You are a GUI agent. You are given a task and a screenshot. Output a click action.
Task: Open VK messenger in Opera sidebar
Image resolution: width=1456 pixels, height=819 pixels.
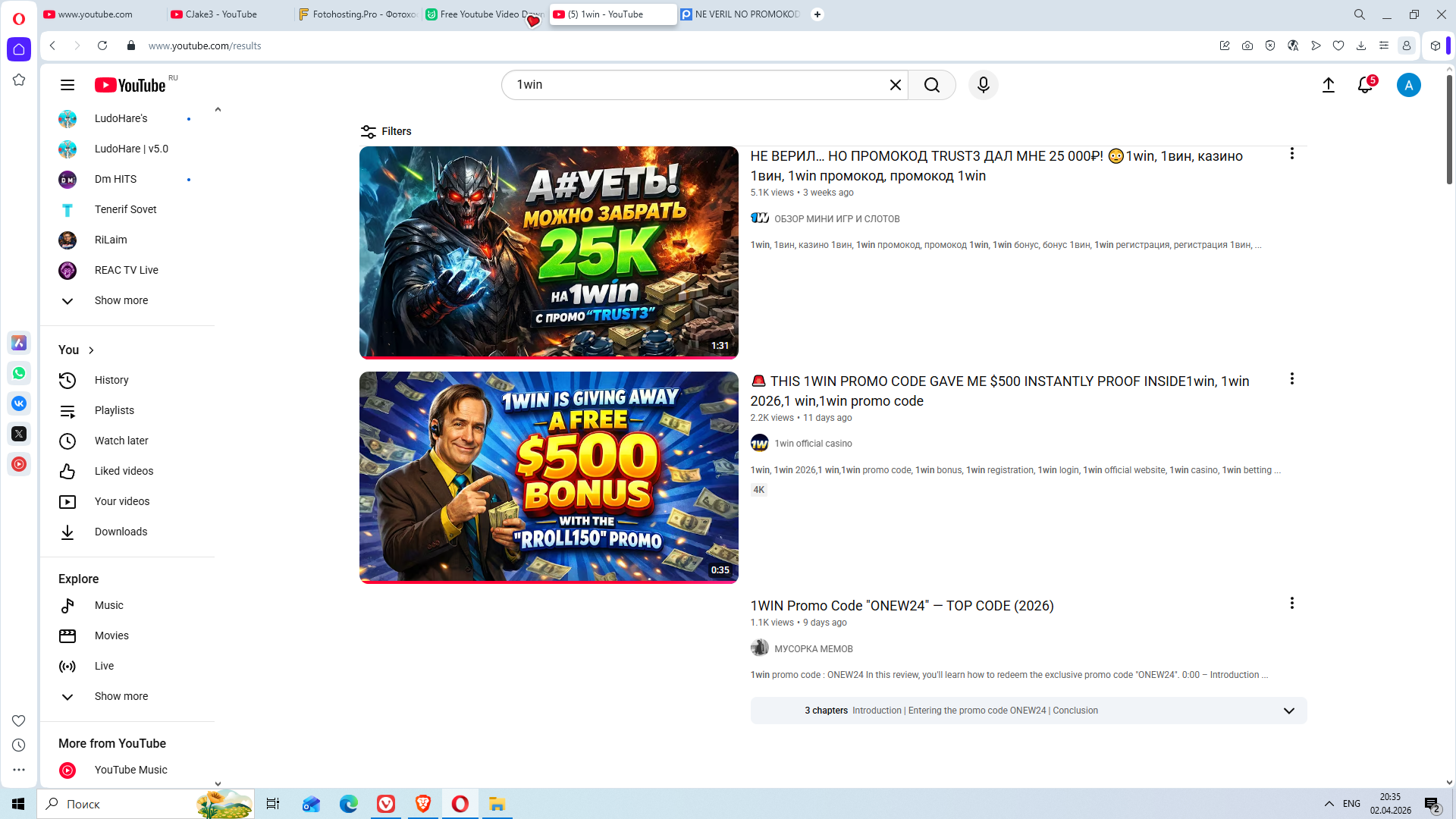pos(19,403)
